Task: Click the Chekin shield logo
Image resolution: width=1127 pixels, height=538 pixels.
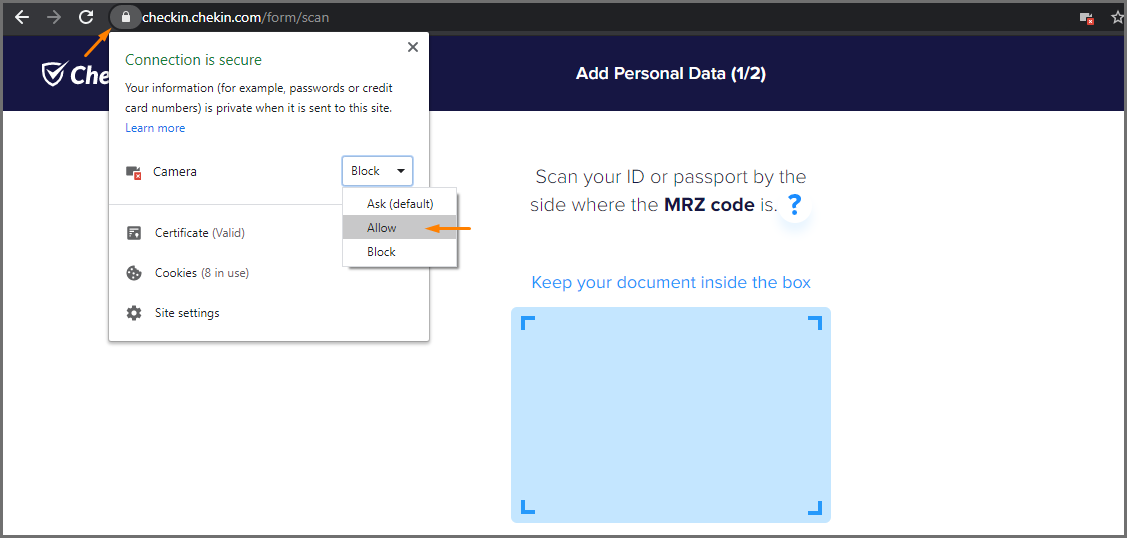Action: 54,73
